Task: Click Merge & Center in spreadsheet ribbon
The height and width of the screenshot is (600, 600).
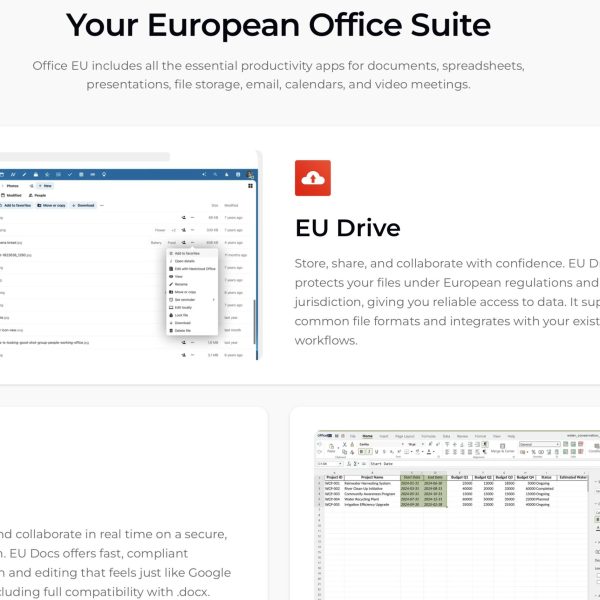Action: point(502,448)
